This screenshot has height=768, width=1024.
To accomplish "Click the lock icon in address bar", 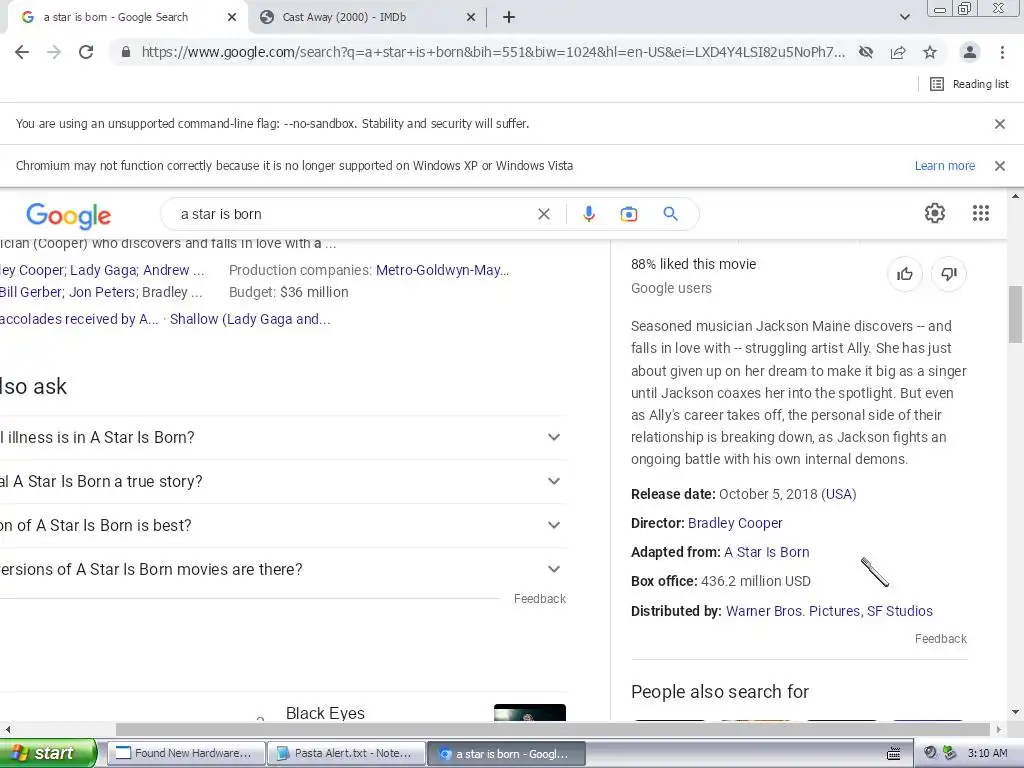I will (126, 52).
